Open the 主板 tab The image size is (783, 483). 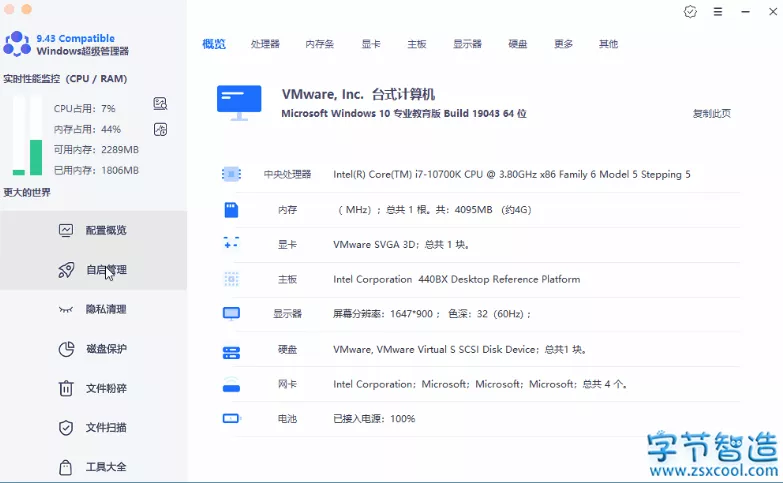pyautogui.click(x=416, y=44)
